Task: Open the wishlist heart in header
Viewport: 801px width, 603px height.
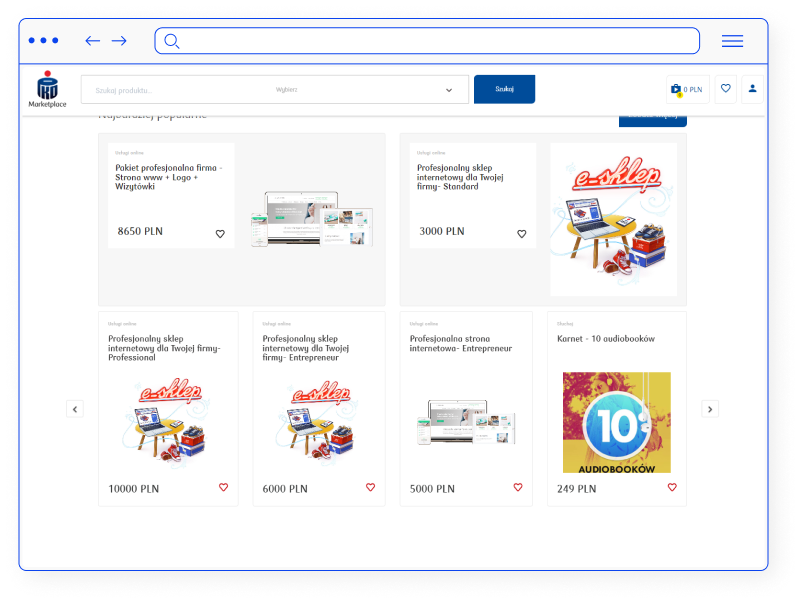Action: coord(726,89)
